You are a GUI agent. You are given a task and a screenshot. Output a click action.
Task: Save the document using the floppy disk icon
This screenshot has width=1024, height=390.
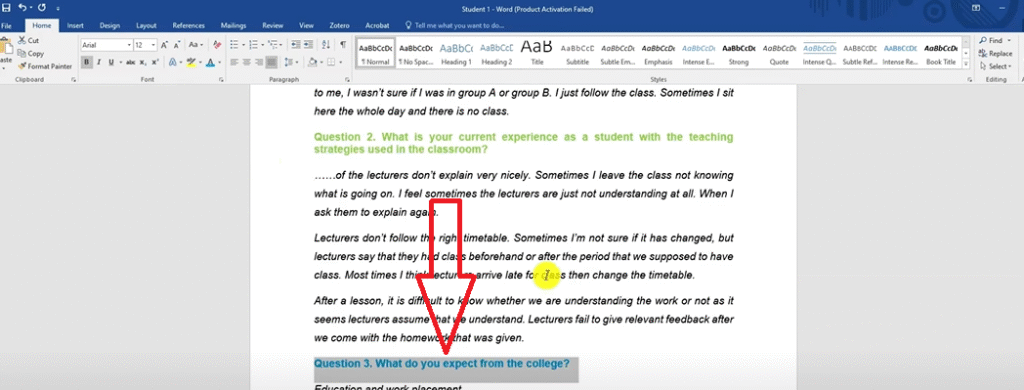pyautogui.click(x=7, y=8)
